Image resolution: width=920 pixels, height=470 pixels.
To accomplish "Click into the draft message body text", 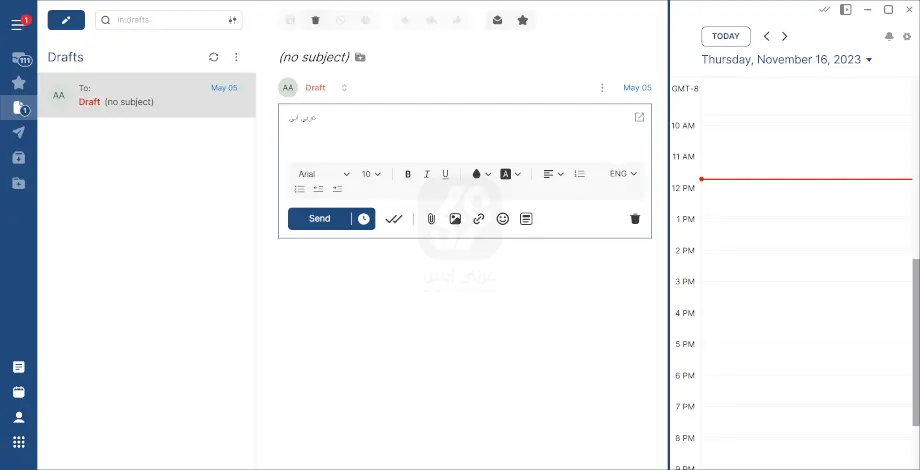I will [303, 118].
